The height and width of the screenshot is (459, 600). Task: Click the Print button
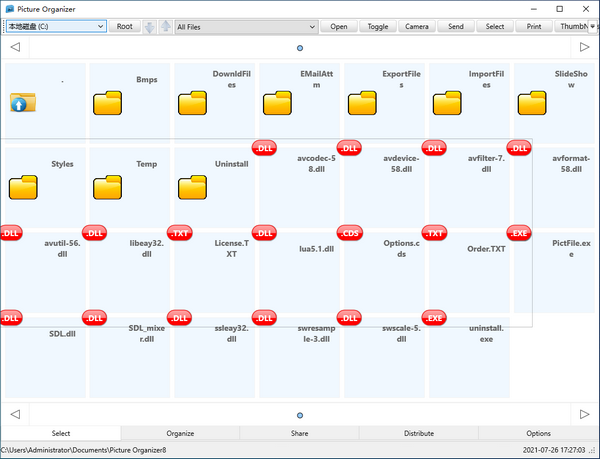click(x=534, y=27)
